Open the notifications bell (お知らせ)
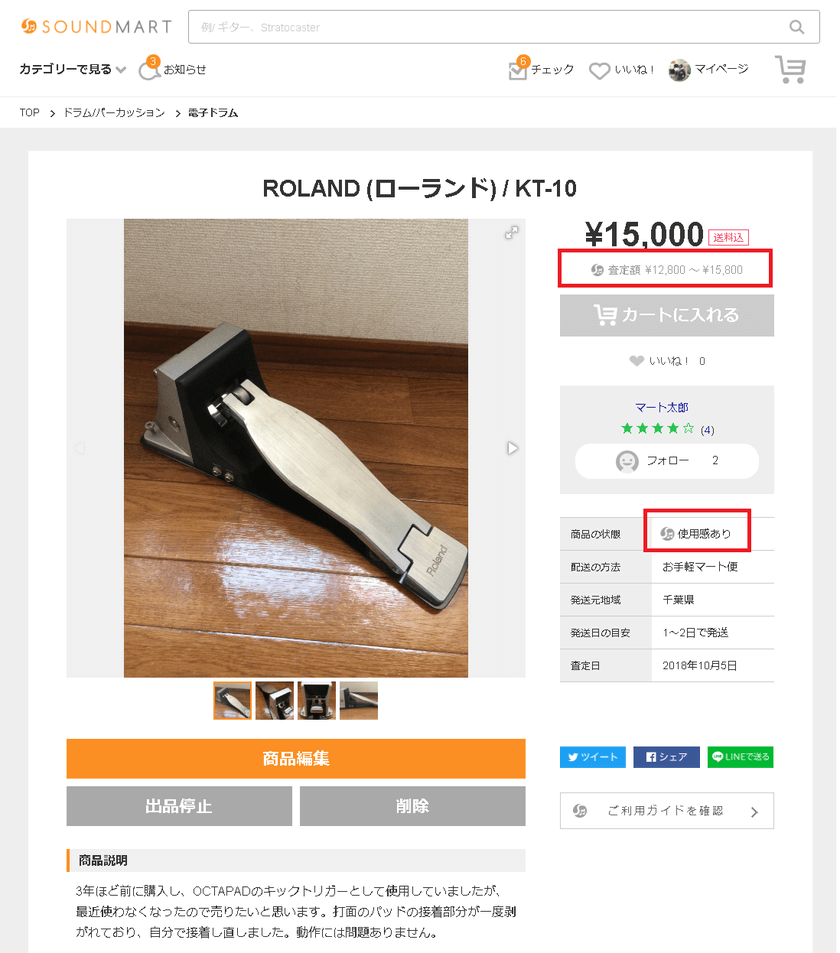This screenshot has width=840, height=953. (150, 70)
